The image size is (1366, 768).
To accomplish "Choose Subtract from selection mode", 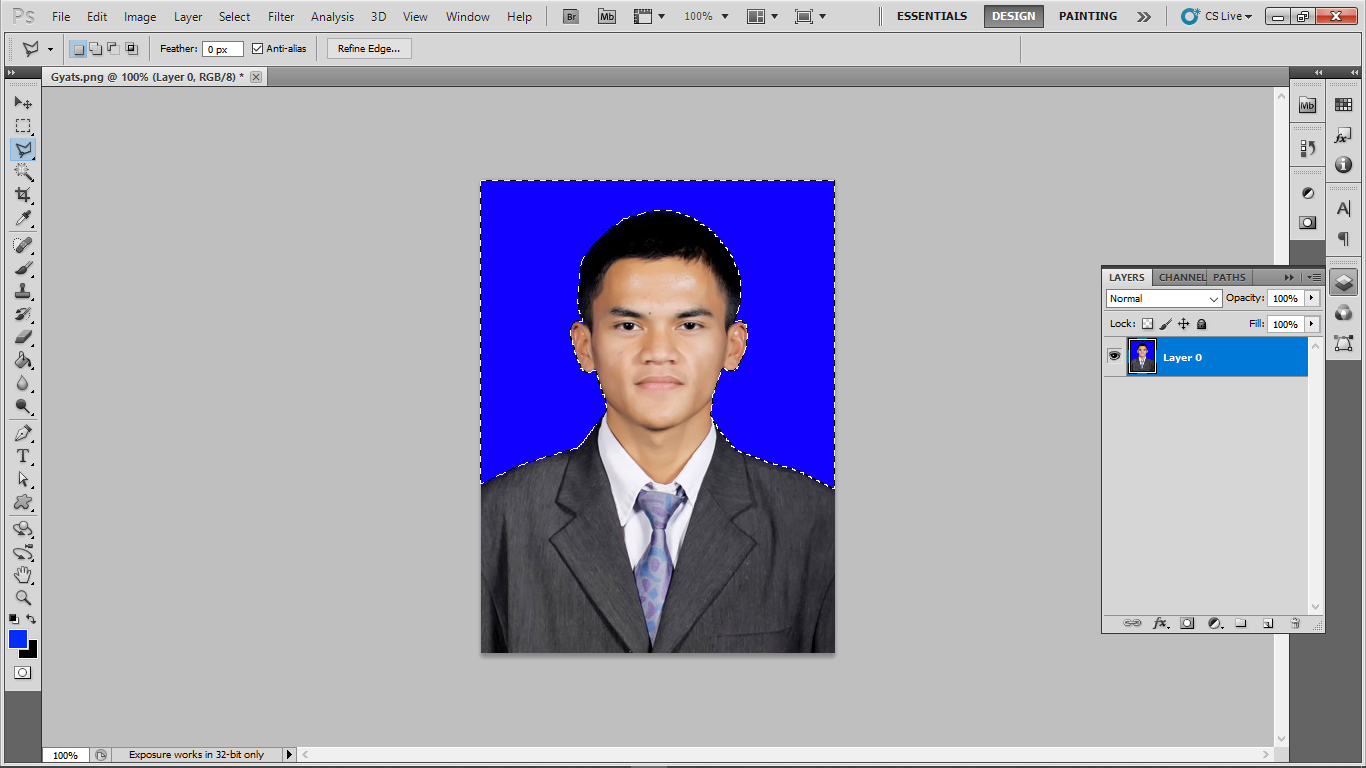I will 113,48.
